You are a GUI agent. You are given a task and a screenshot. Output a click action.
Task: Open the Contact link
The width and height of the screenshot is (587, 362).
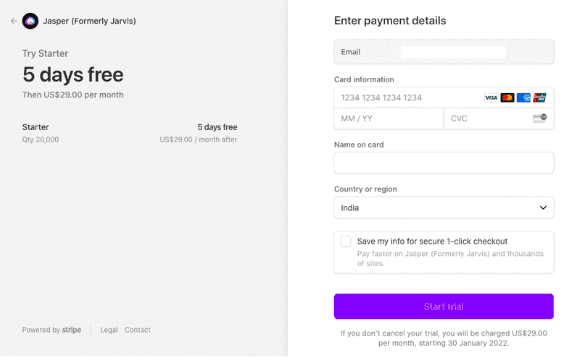[x=137, y=330]
